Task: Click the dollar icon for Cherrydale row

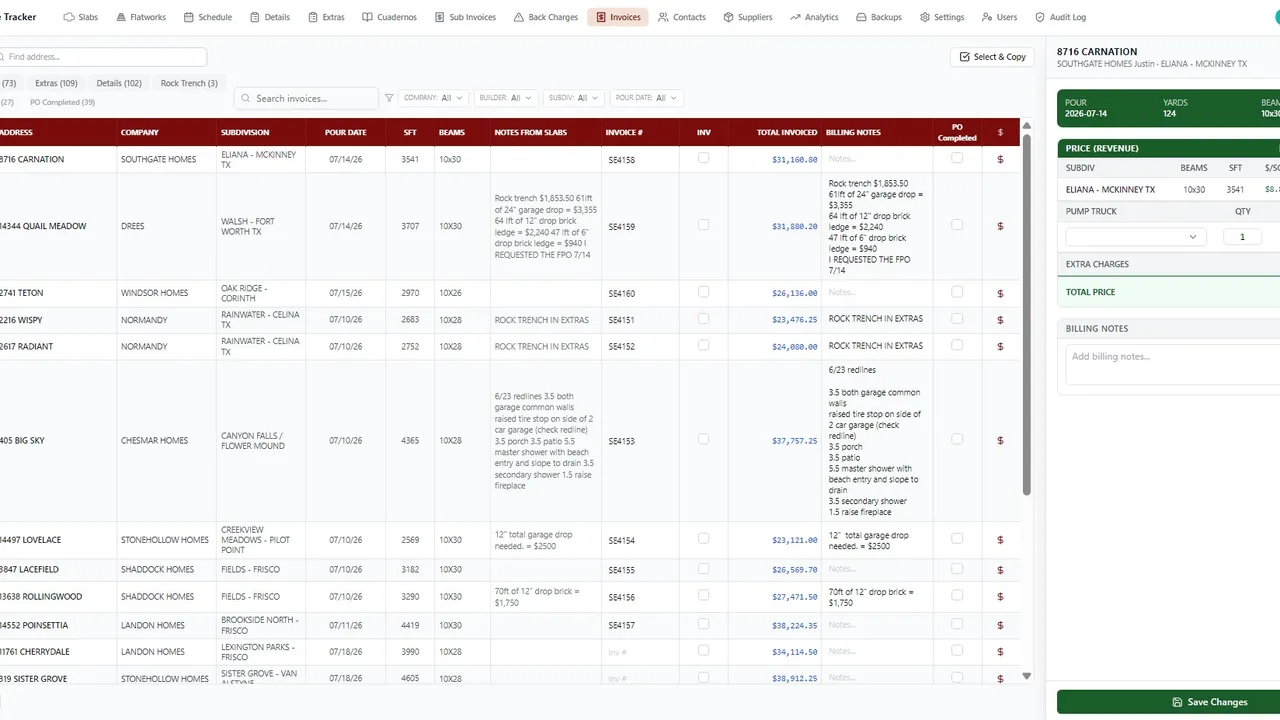Action: coord(1000,652)
